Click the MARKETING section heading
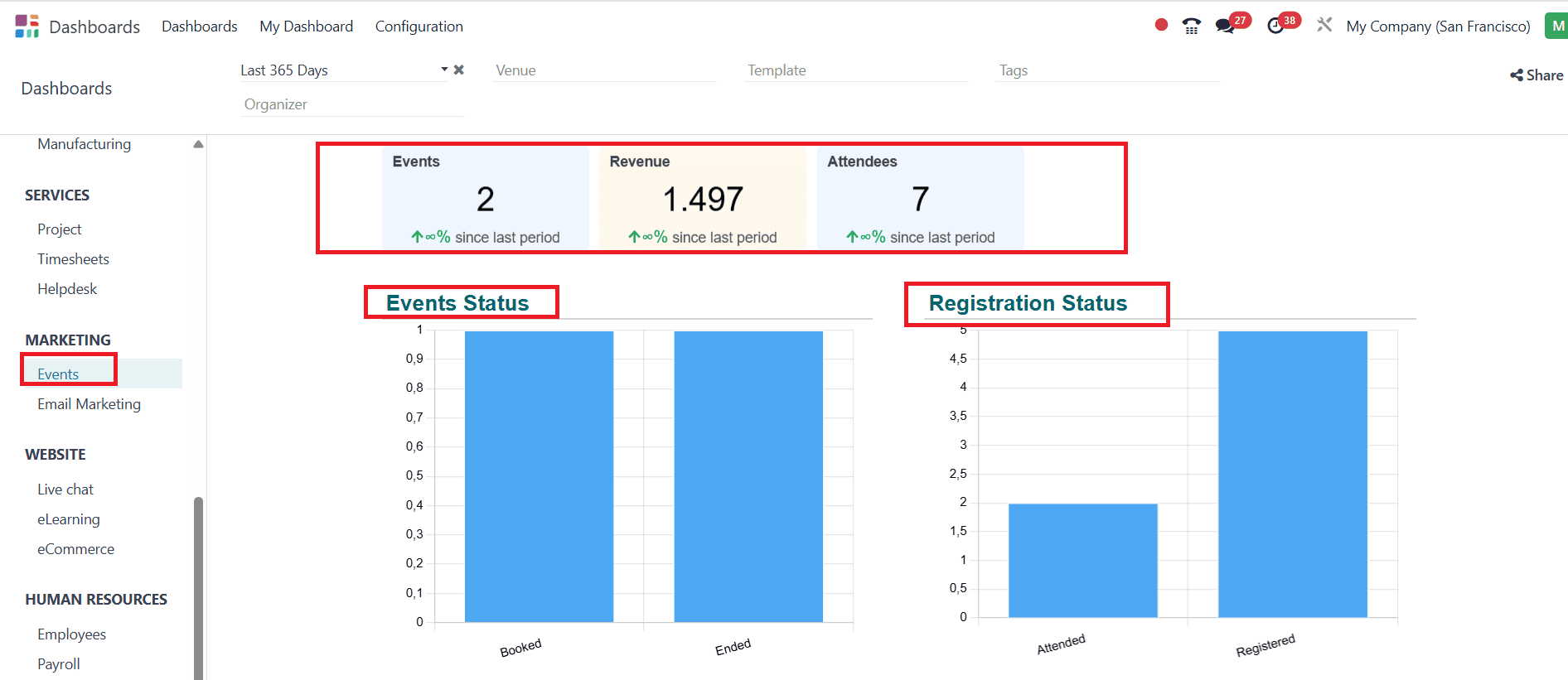 [68, 340]
